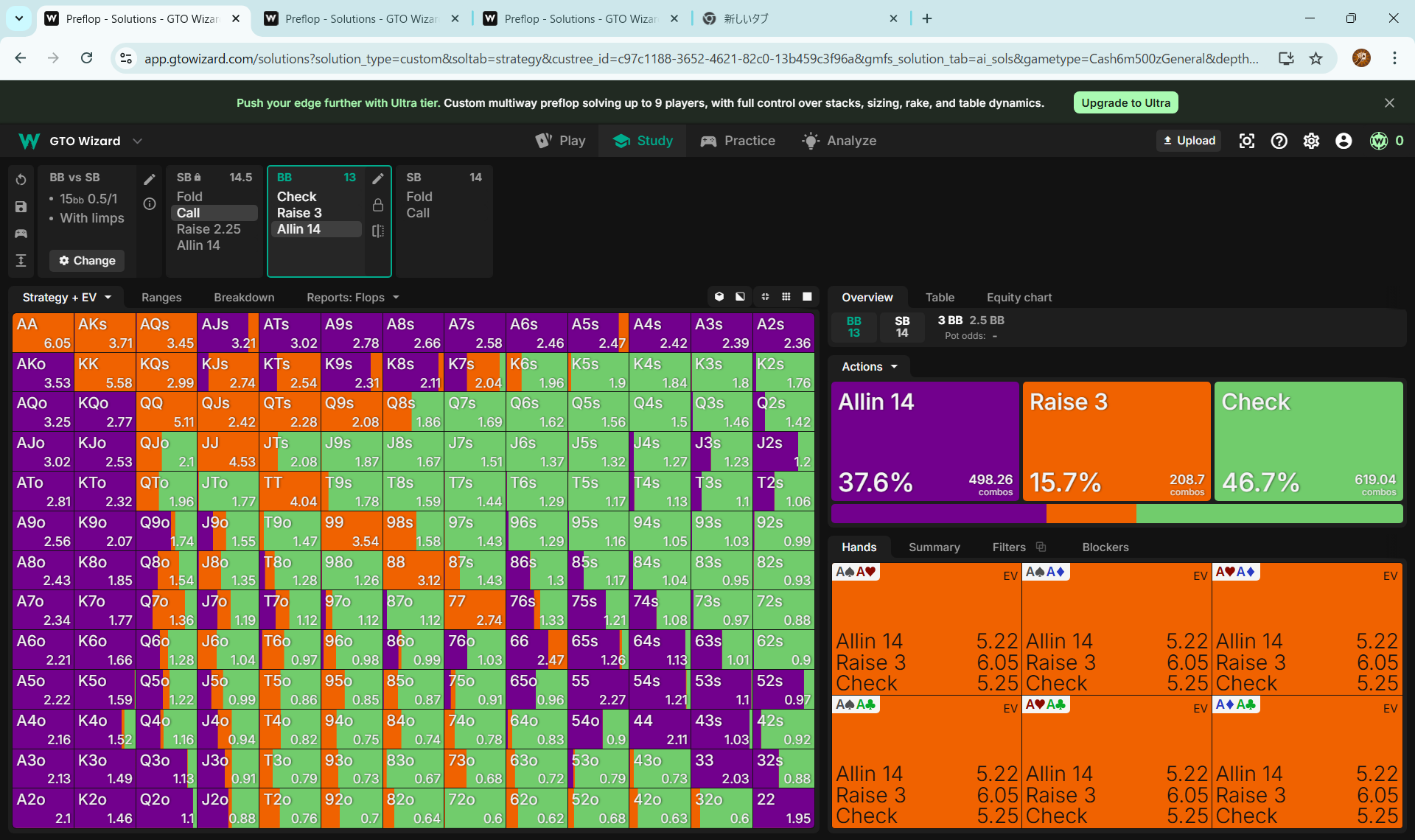Viewport: 1415px width, 840px height.
Task: Toggle the lock icon in BB panel
Action: [x=378, y=205]
